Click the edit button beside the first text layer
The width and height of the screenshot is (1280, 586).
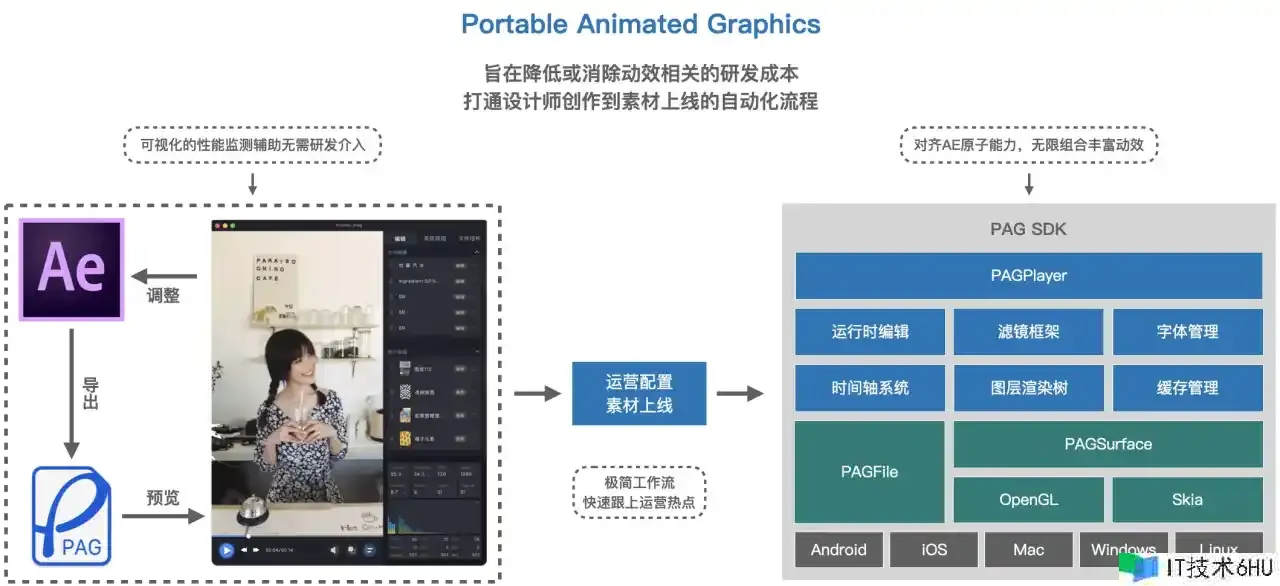pos(460,267)
